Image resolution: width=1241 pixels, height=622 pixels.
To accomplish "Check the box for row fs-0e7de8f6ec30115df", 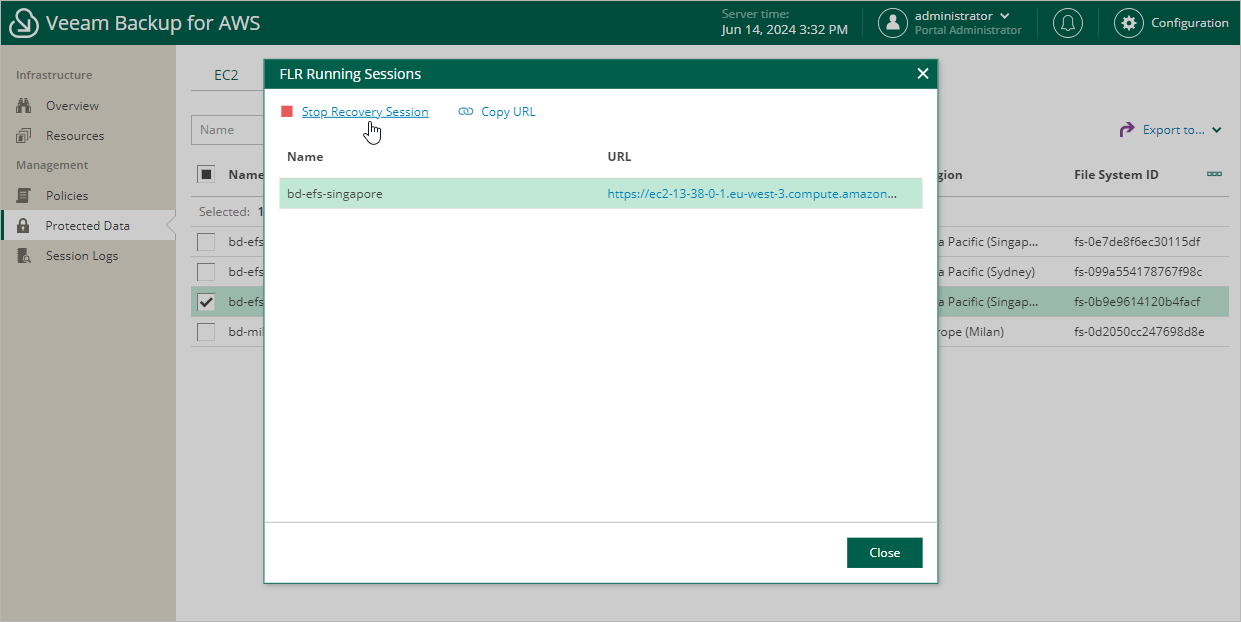I will pyautogui.click(x=206, y=242).
